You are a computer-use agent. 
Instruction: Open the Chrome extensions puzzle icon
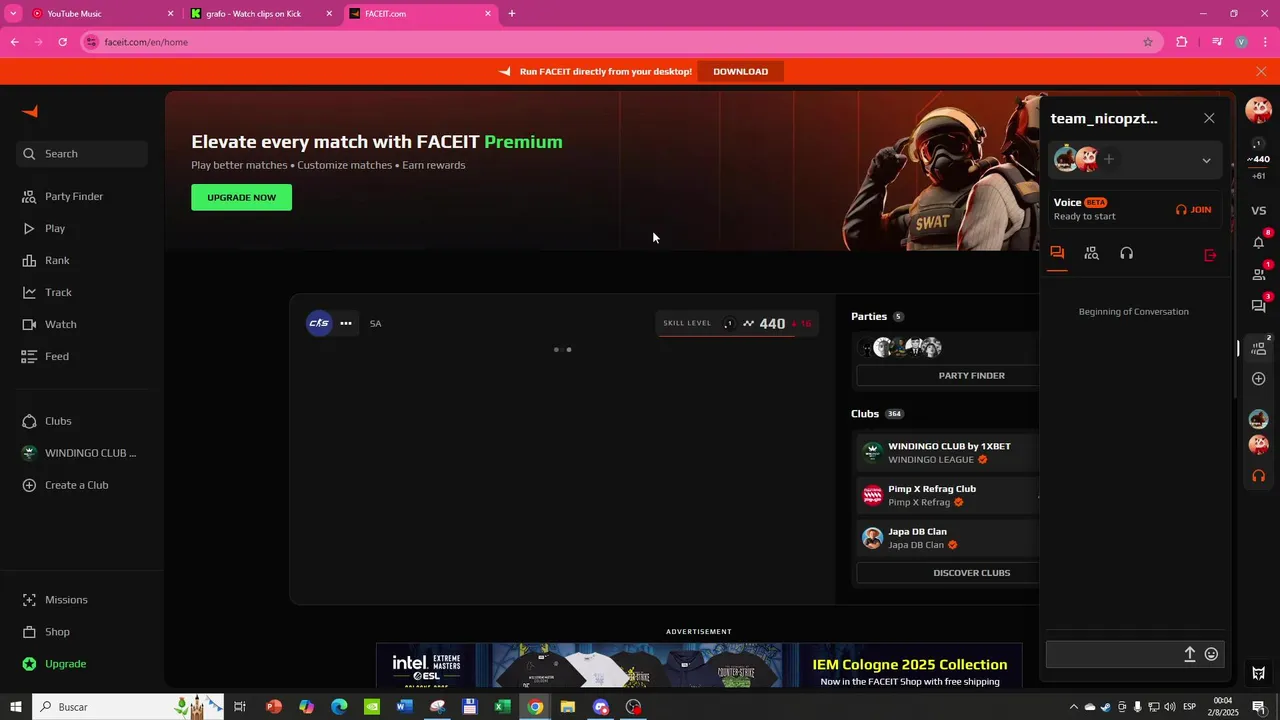click(x=1182, y=42)
